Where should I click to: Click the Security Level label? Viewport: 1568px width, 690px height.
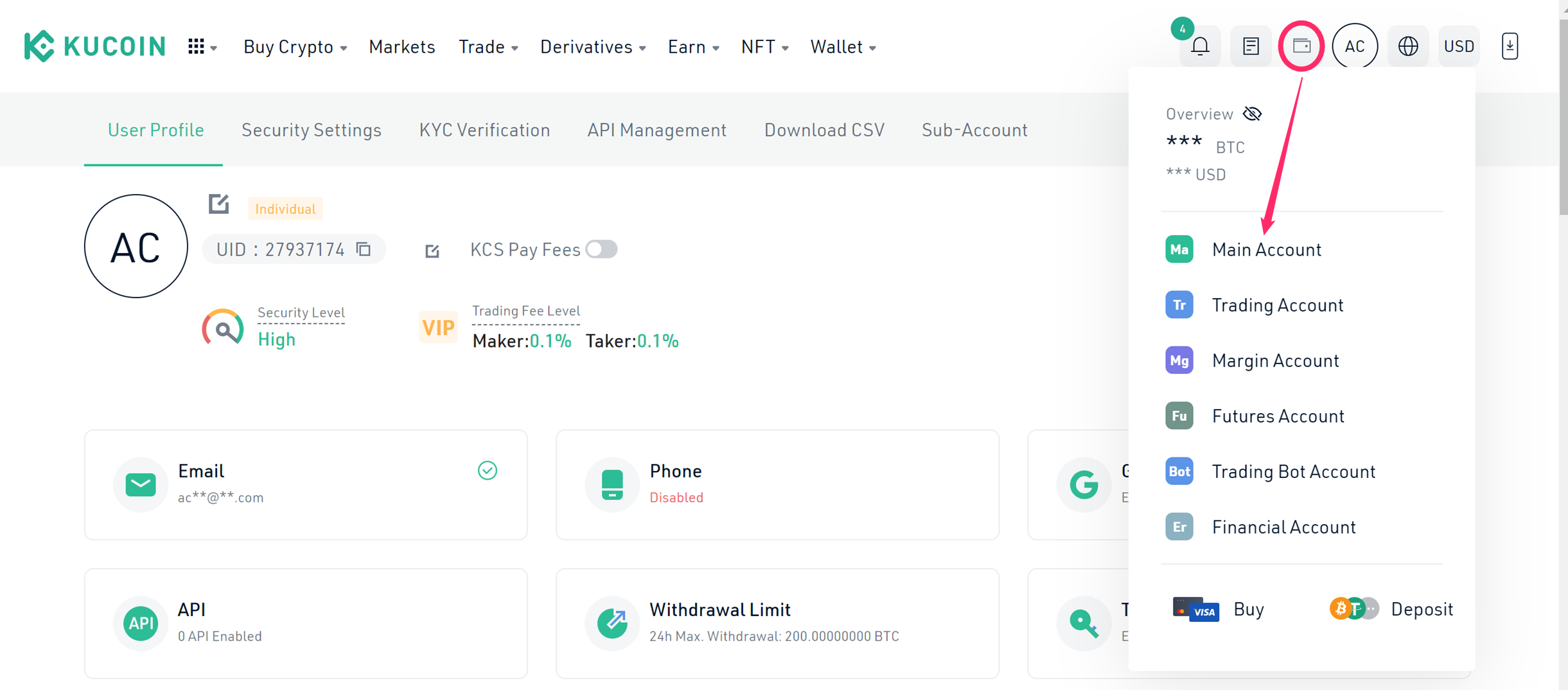pos(301,312)
